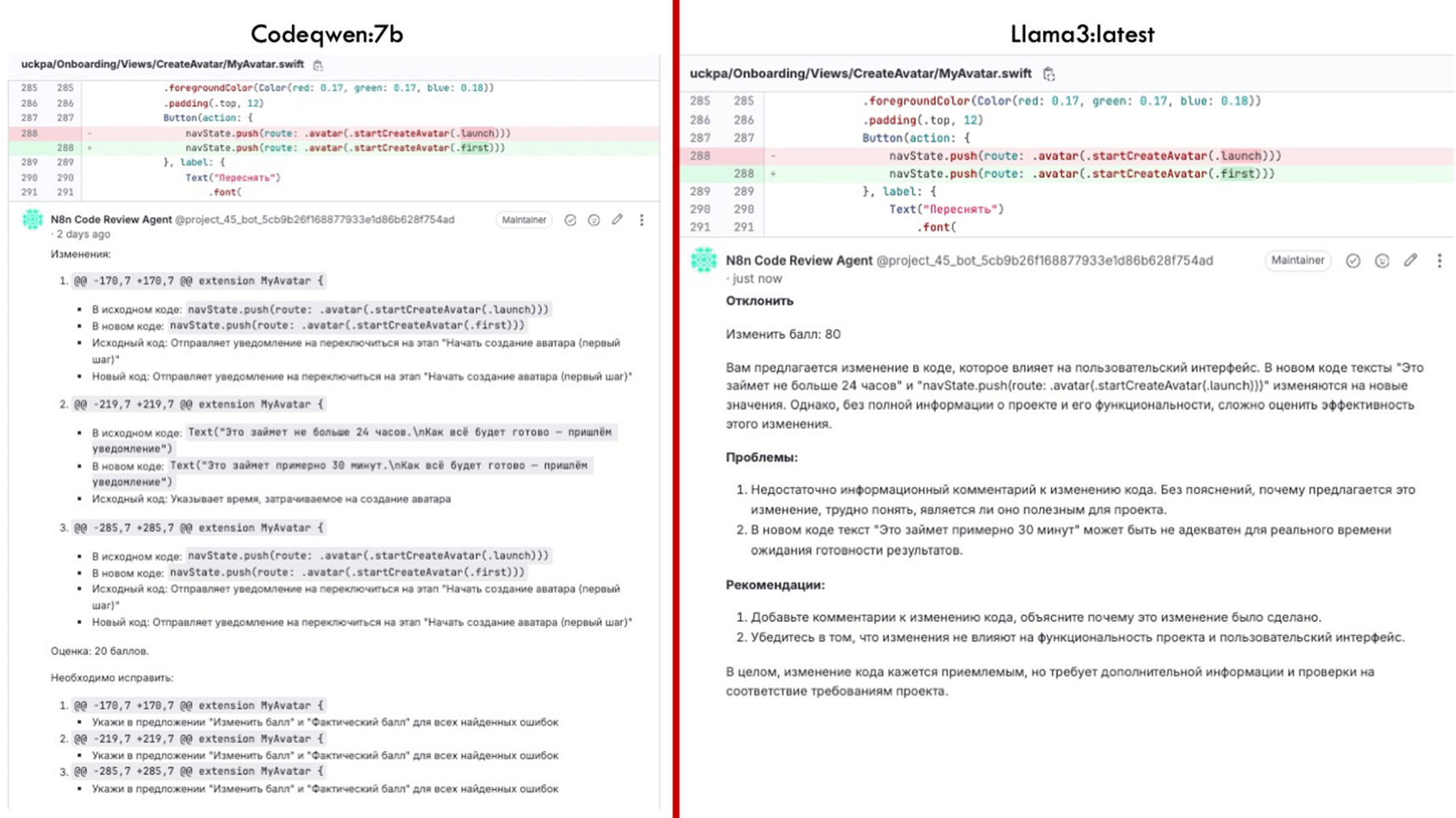Viewport: 1456px width, 818px height.
Task: Click the 'Недостаточно информационный комментарий' problem item
Action: point(1083,500)
